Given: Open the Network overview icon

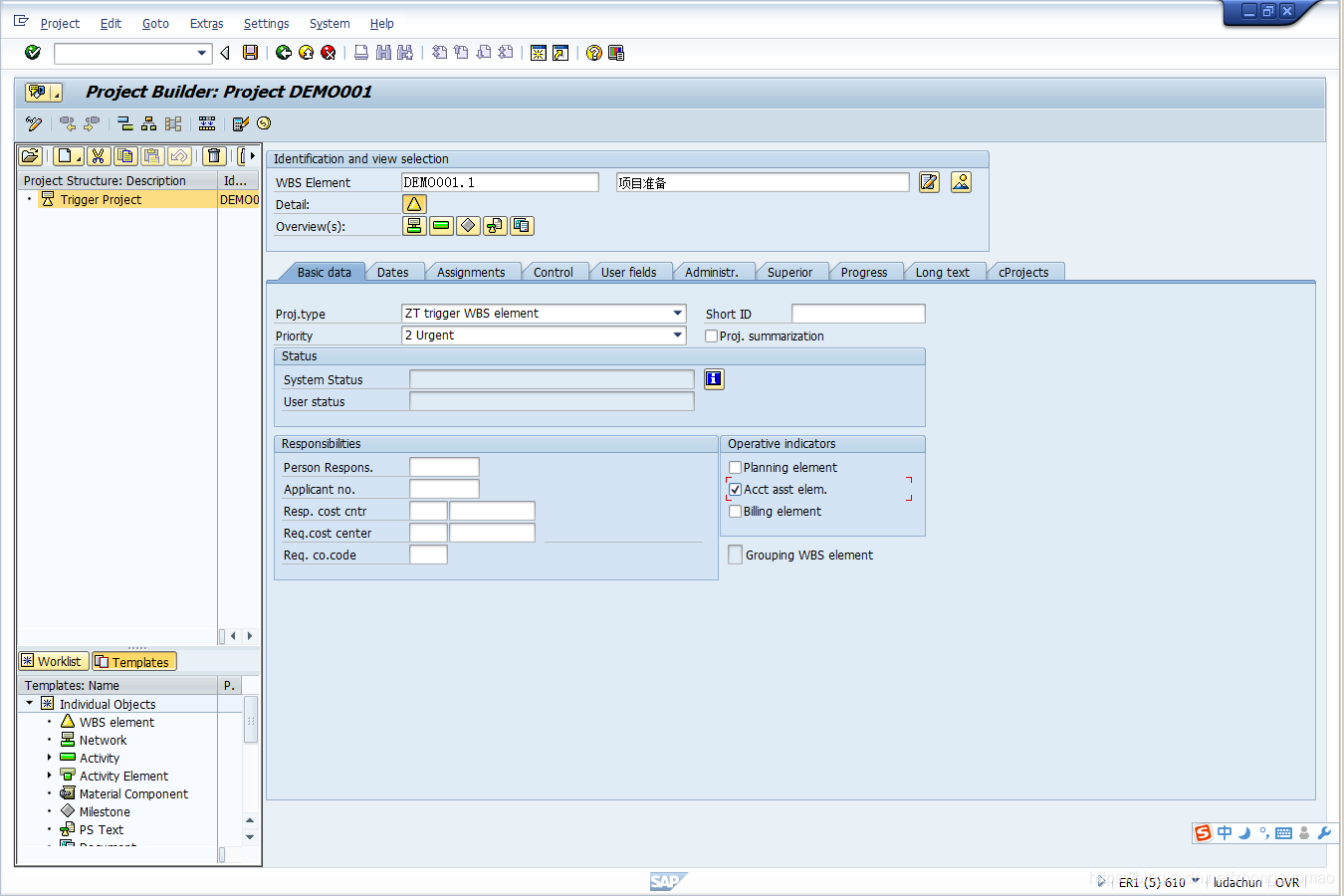Looking at the screenshot, I should click(414, 226).
